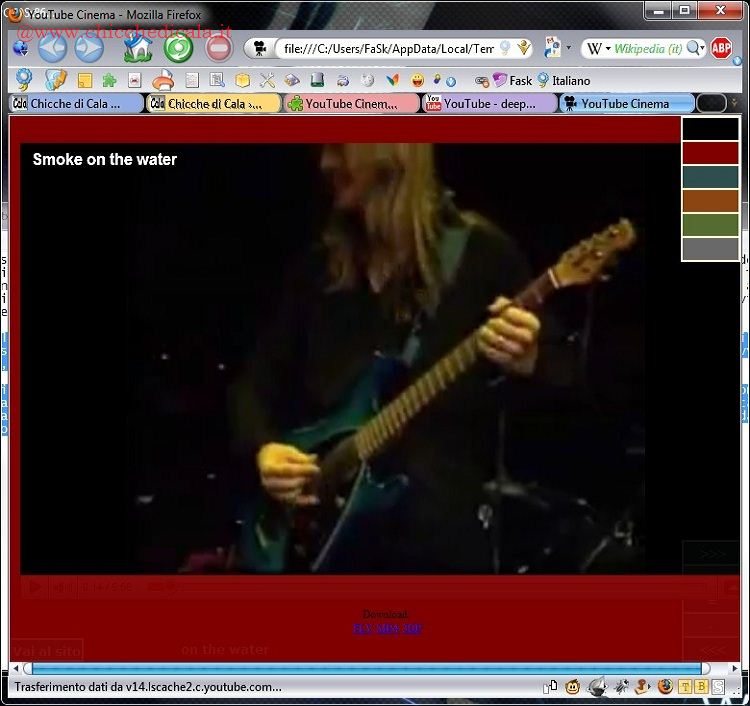Click the file URL address field
This screenshot has height=706, width=750.
(x=386, y=48)
